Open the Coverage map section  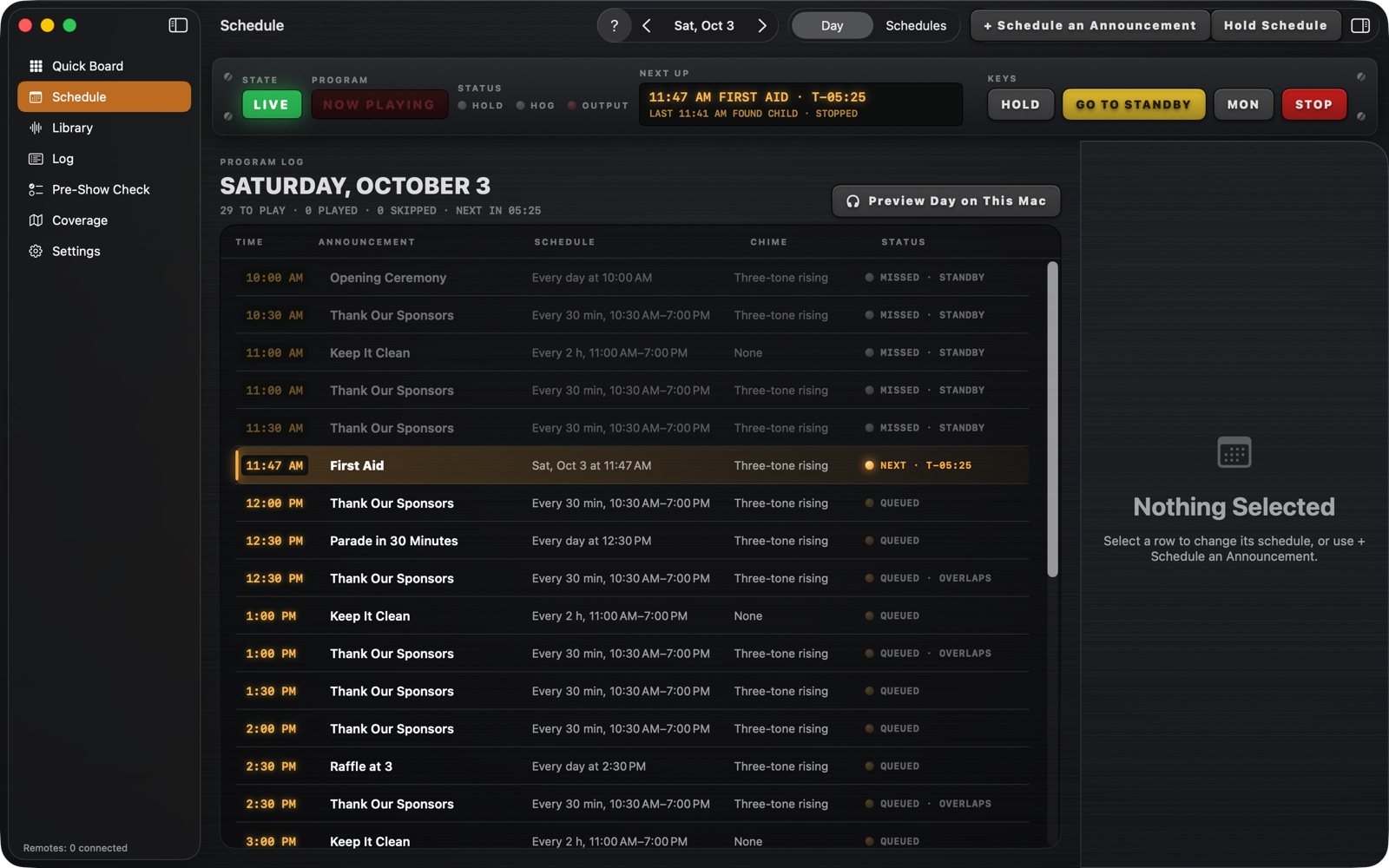104,220
